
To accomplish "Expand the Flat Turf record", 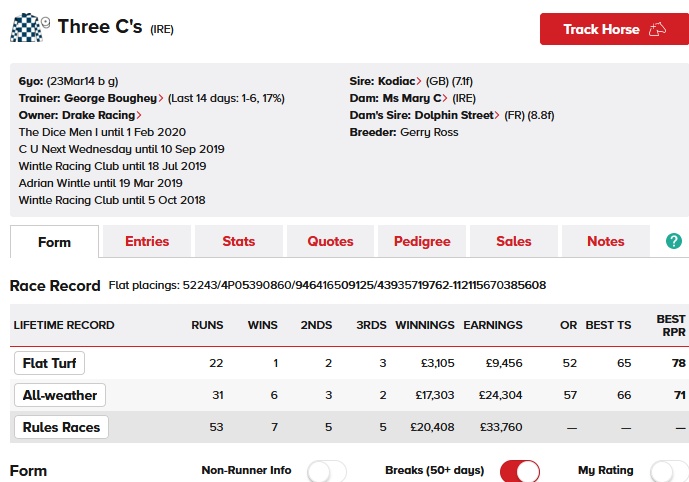I will coord(49,363).
